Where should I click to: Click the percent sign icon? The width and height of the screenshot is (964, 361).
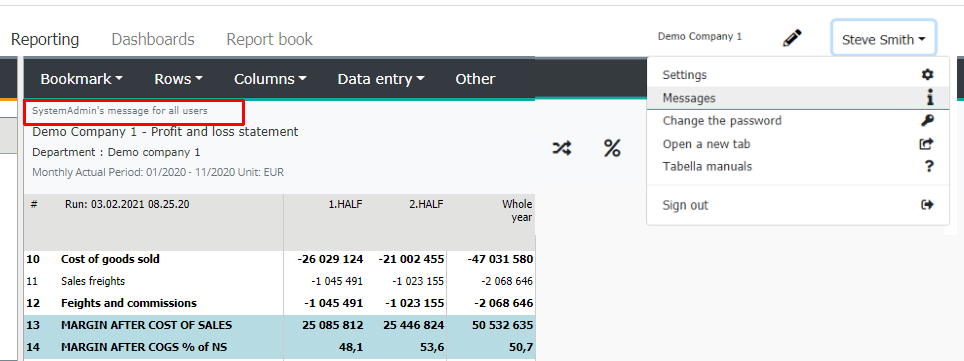(612, 148)
